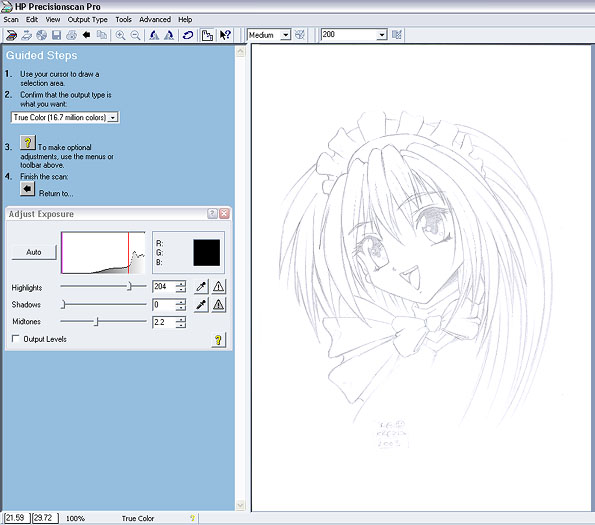Click the Auto exposure button
This screenshot has width=595, height=525.
34,252
